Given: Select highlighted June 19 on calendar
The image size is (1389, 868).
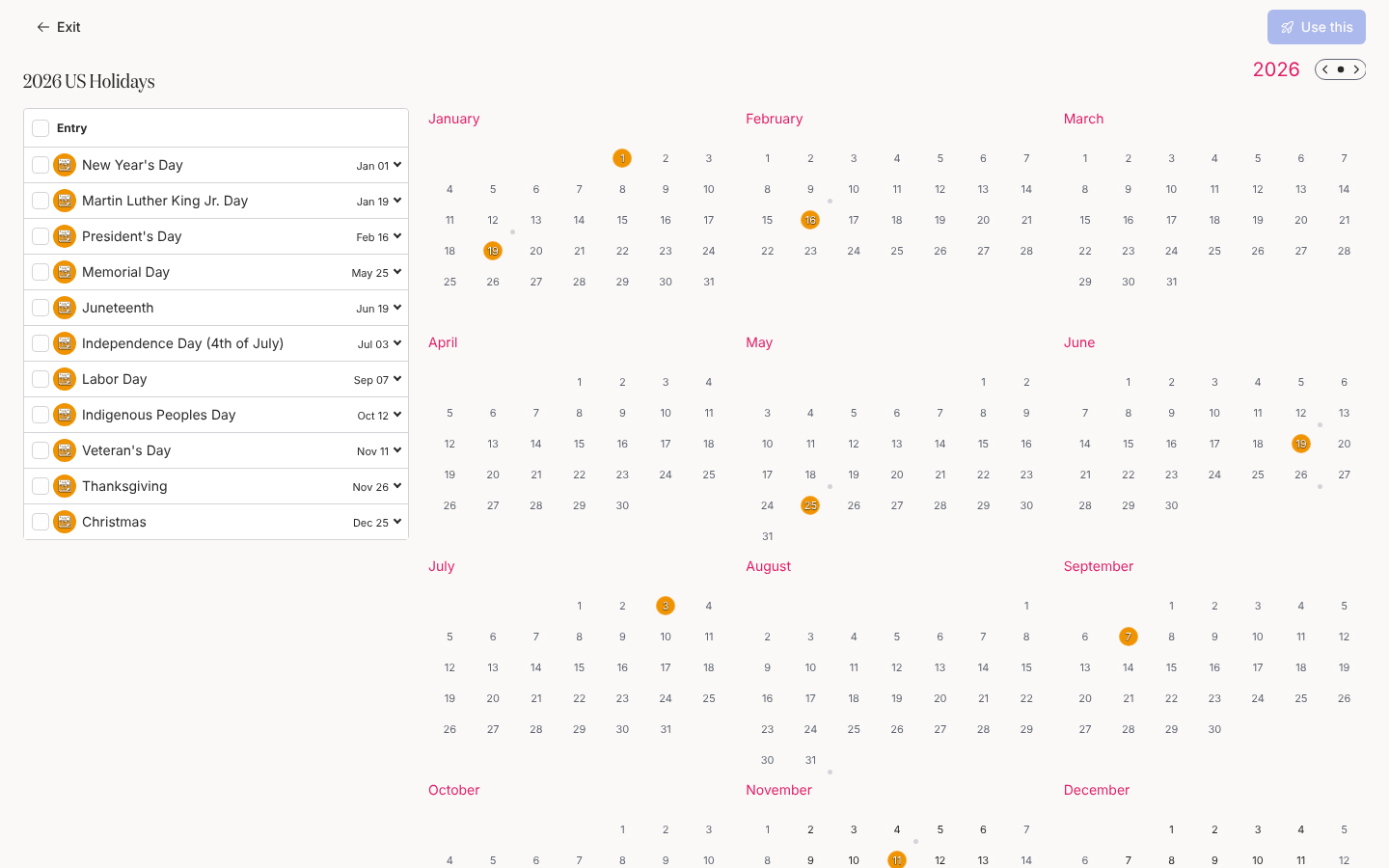Looking at the screenshot, I should [x=1301, y=444].
